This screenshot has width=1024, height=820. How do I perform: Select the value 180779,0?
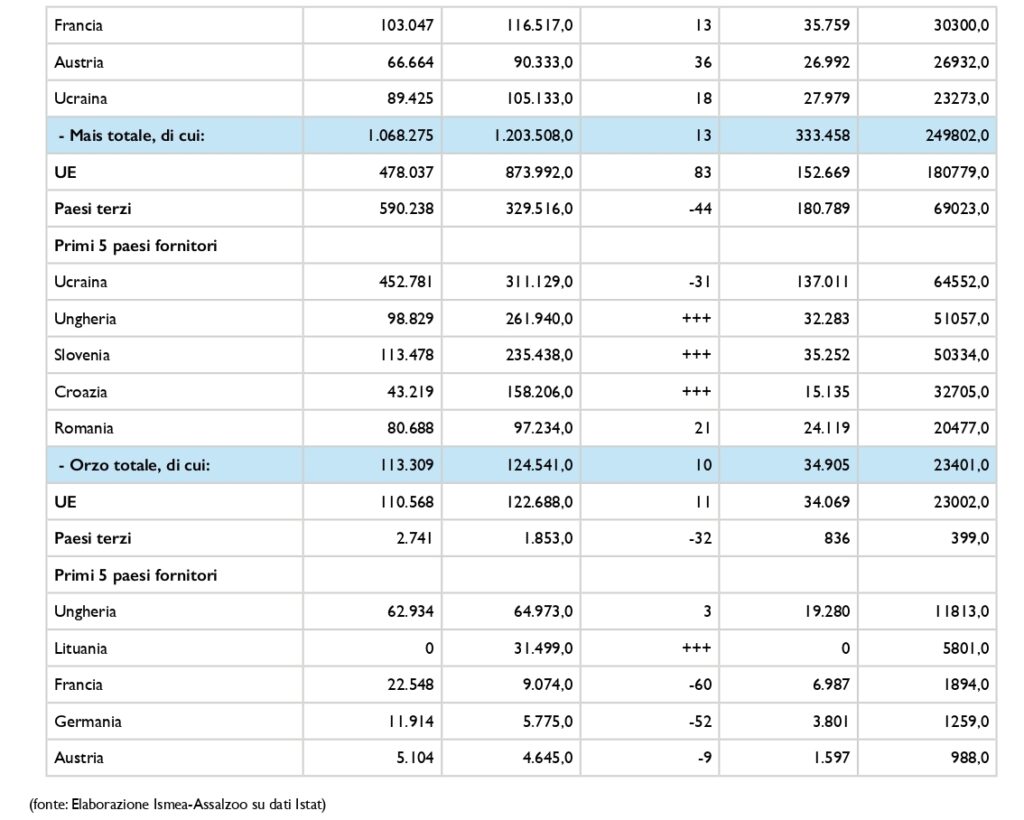(957, 172)
